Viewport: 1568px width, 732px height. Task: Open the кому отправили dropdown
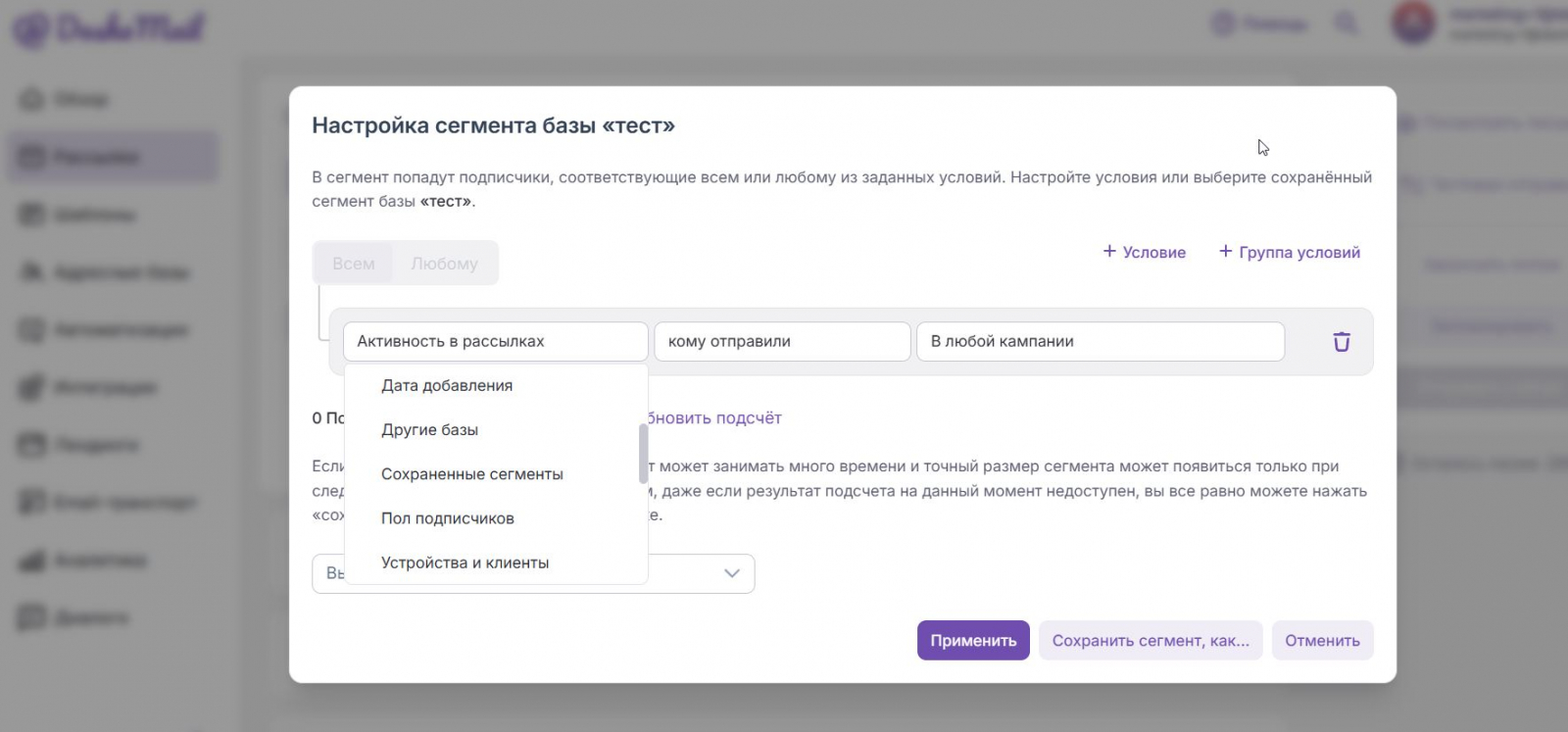click(782, 342)
